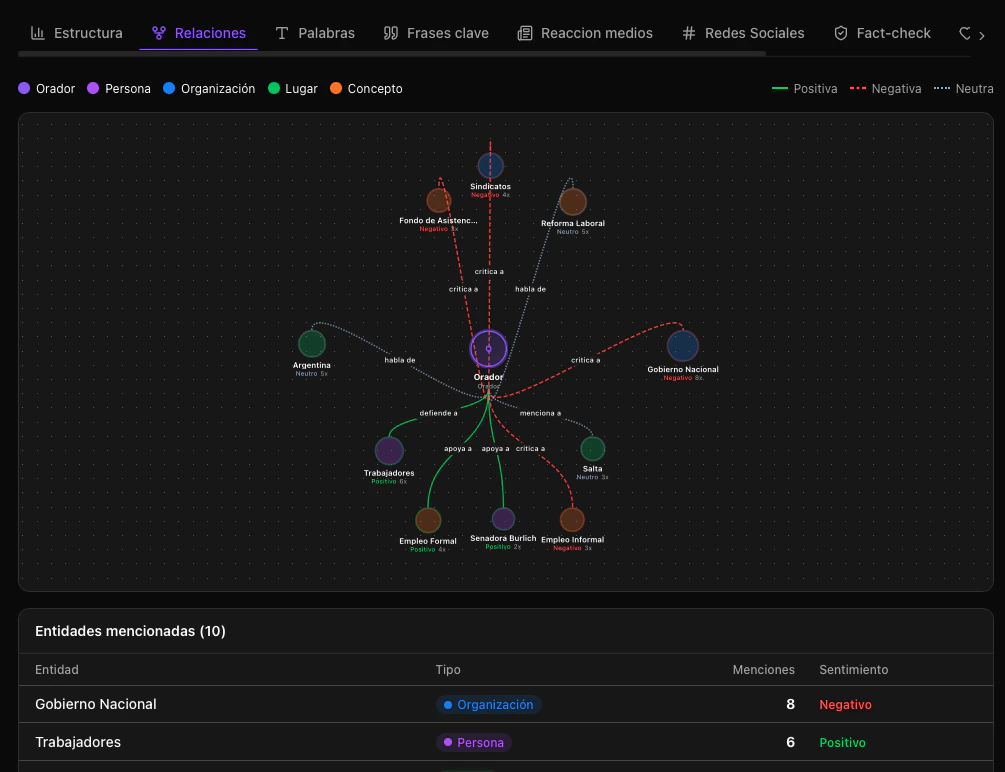1005x772 pixels.
Task: Select the shield icon on the Fact-check tab
Action: [x=840, y=32]
